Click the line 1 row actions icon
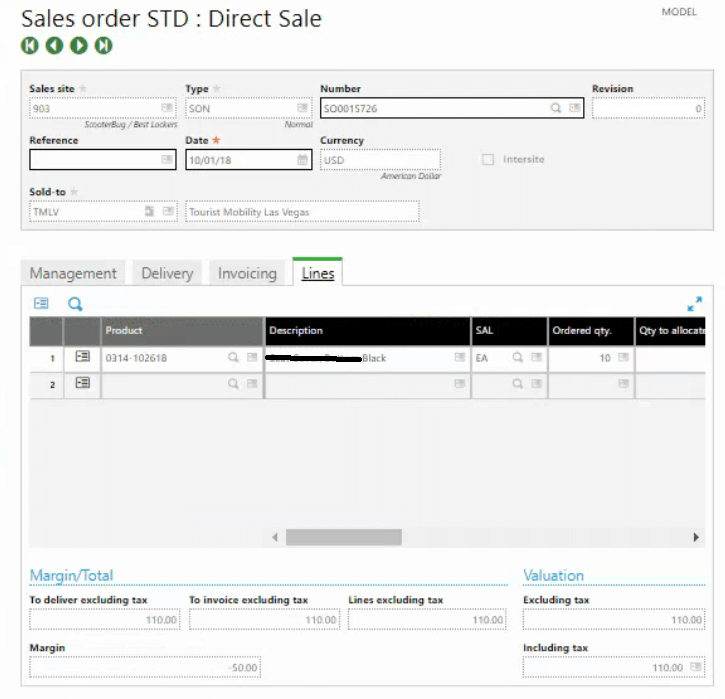725x699 pixels. tap(82, 357)
